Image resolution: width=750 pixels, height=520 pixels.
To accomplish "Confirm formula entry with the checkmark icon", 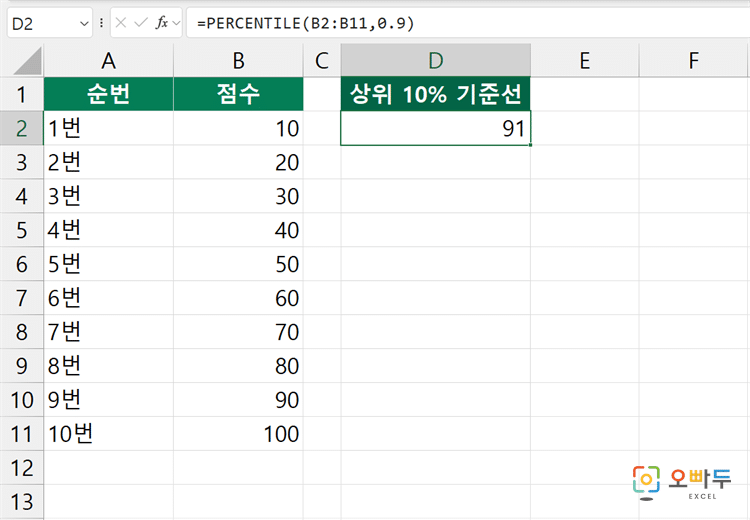I will click(x=141, y=22).
